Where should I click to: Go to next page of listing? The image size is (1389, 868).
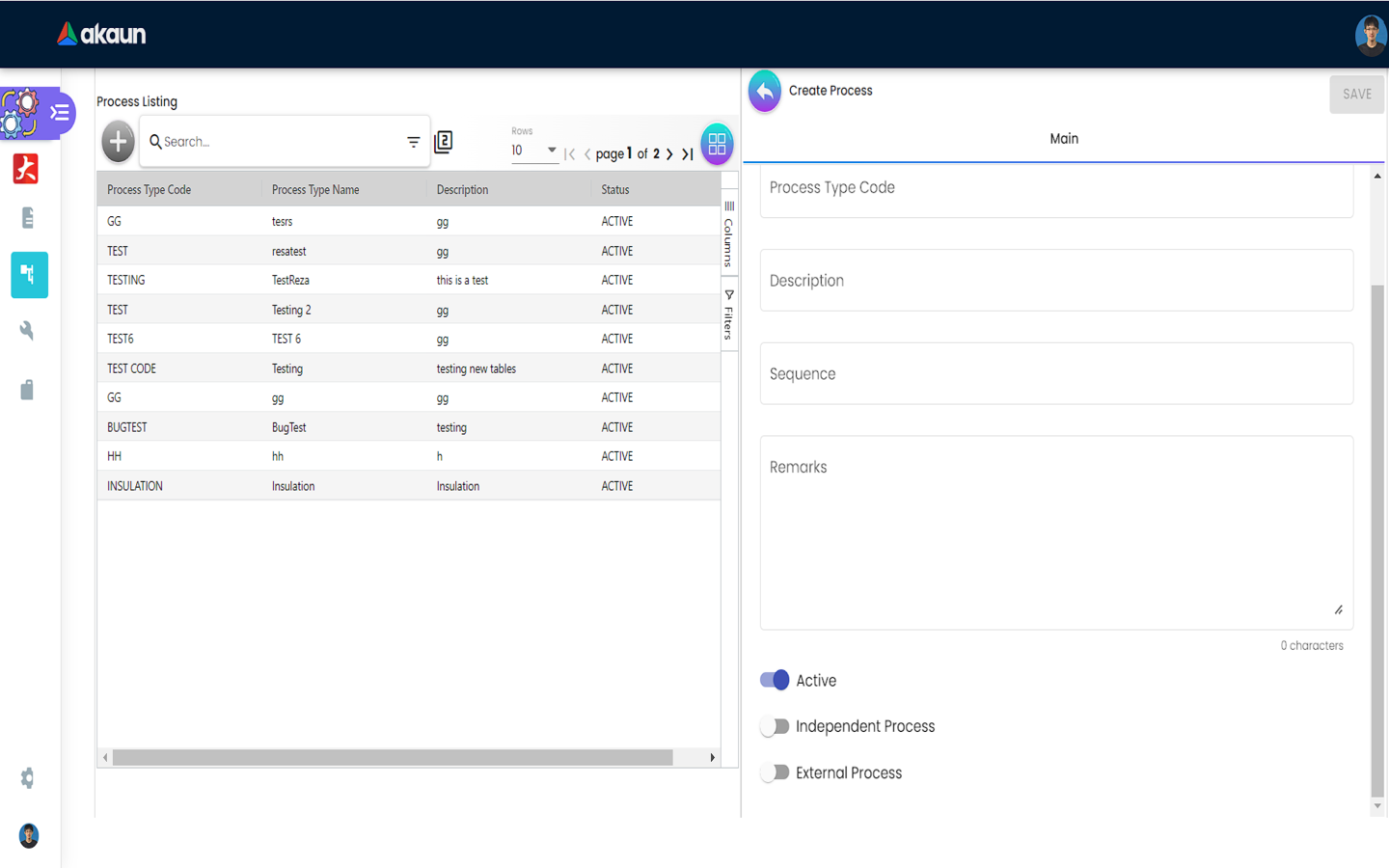coord(669,154)
